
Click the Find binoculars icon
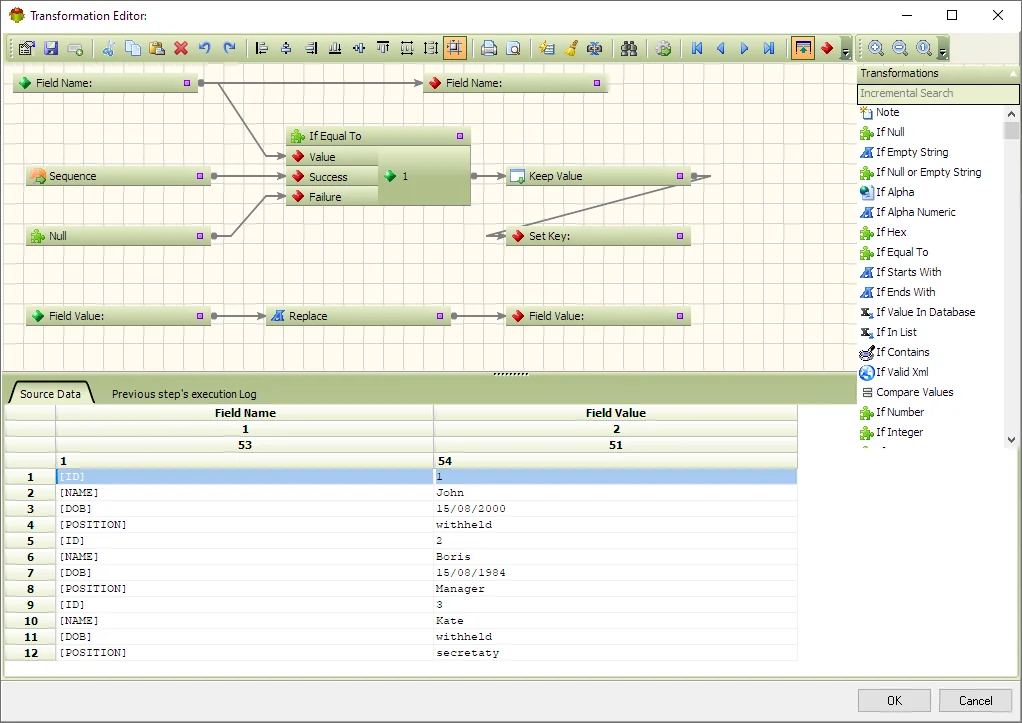(x=628, y=48)
